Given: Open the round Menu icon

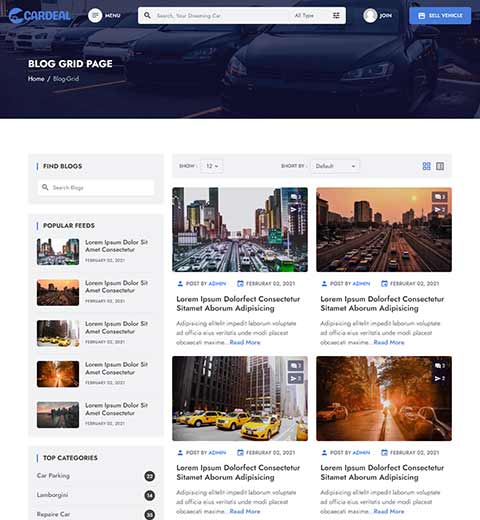Looking at the screenshot, I should point(95,15).
